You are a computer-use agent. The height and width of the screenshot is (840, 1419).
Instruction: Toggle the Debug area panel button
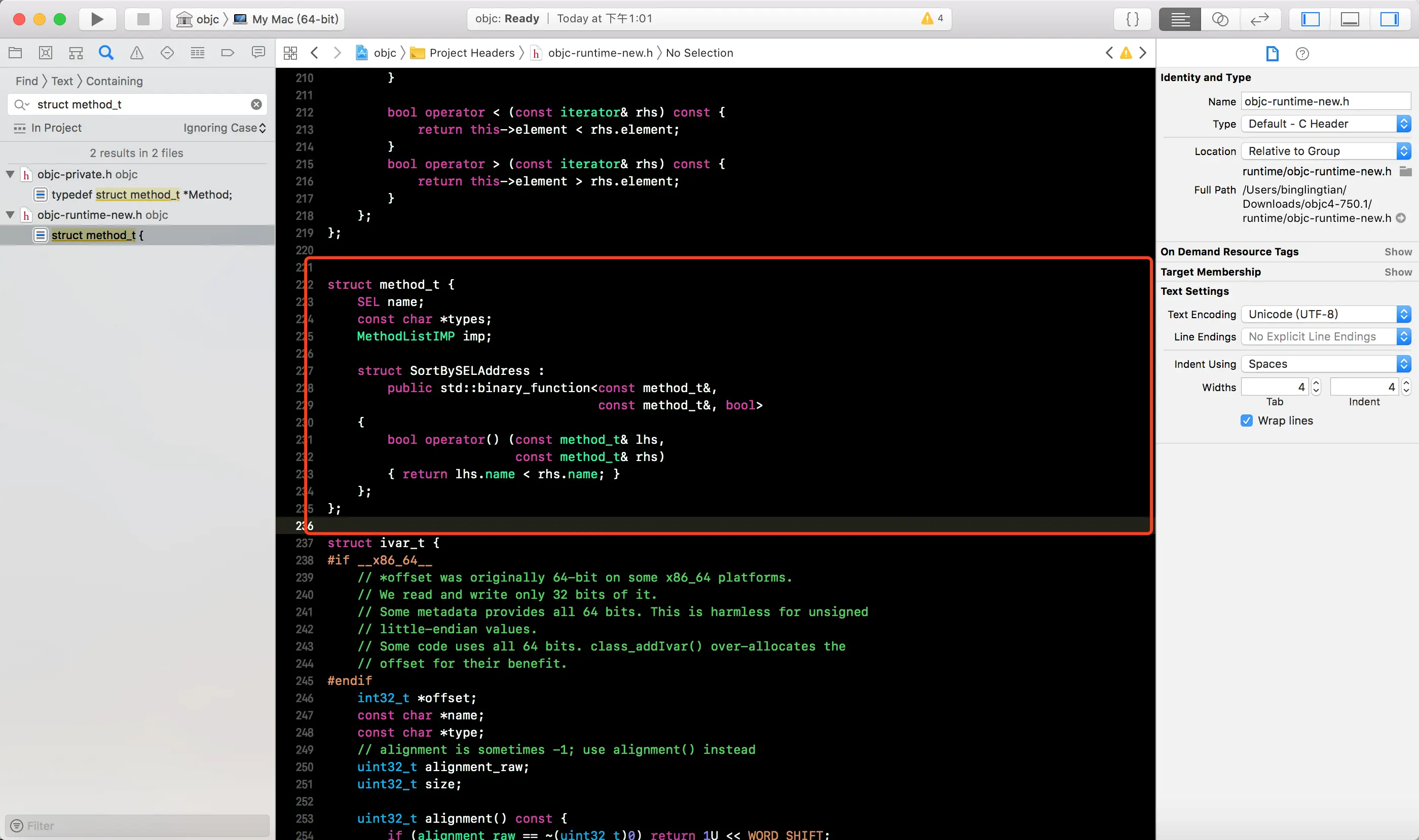click(1350, 19)
